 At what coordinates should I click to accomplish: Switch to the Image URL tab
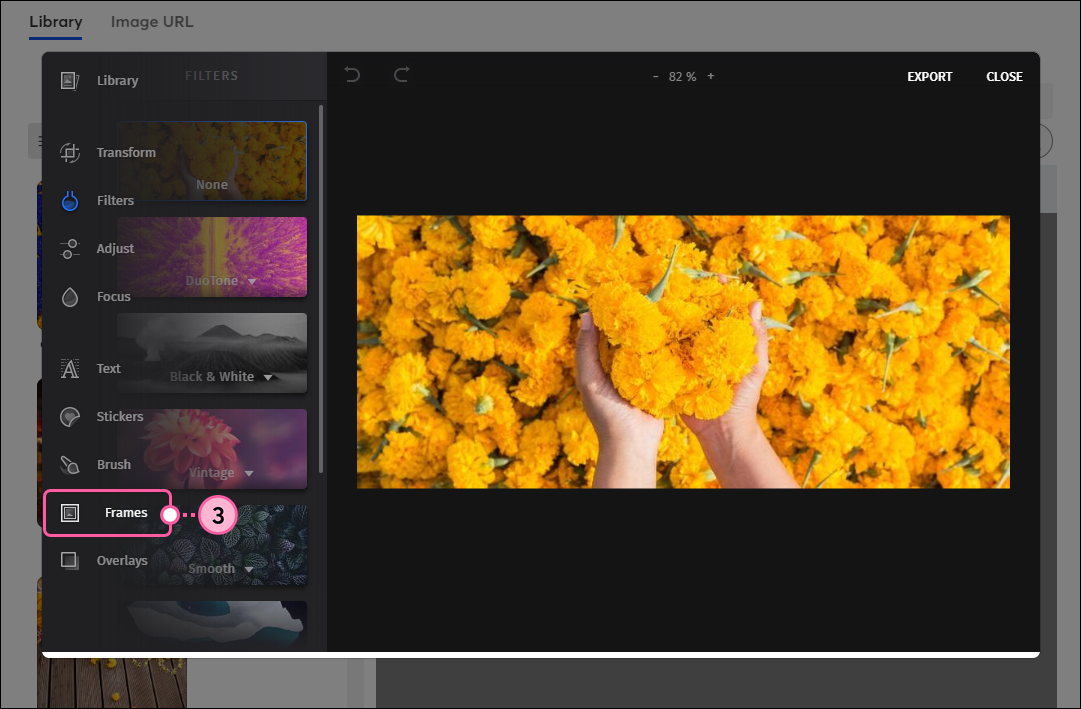(x=152, y=21)
